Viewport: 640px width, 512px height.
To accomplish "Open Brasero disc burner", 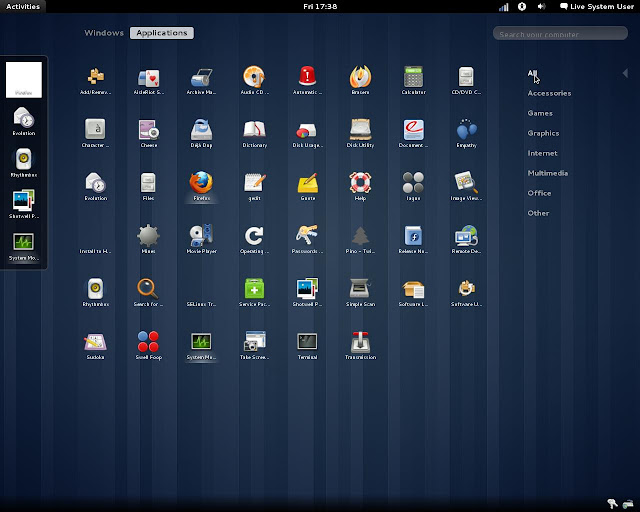I will (360, 76).
